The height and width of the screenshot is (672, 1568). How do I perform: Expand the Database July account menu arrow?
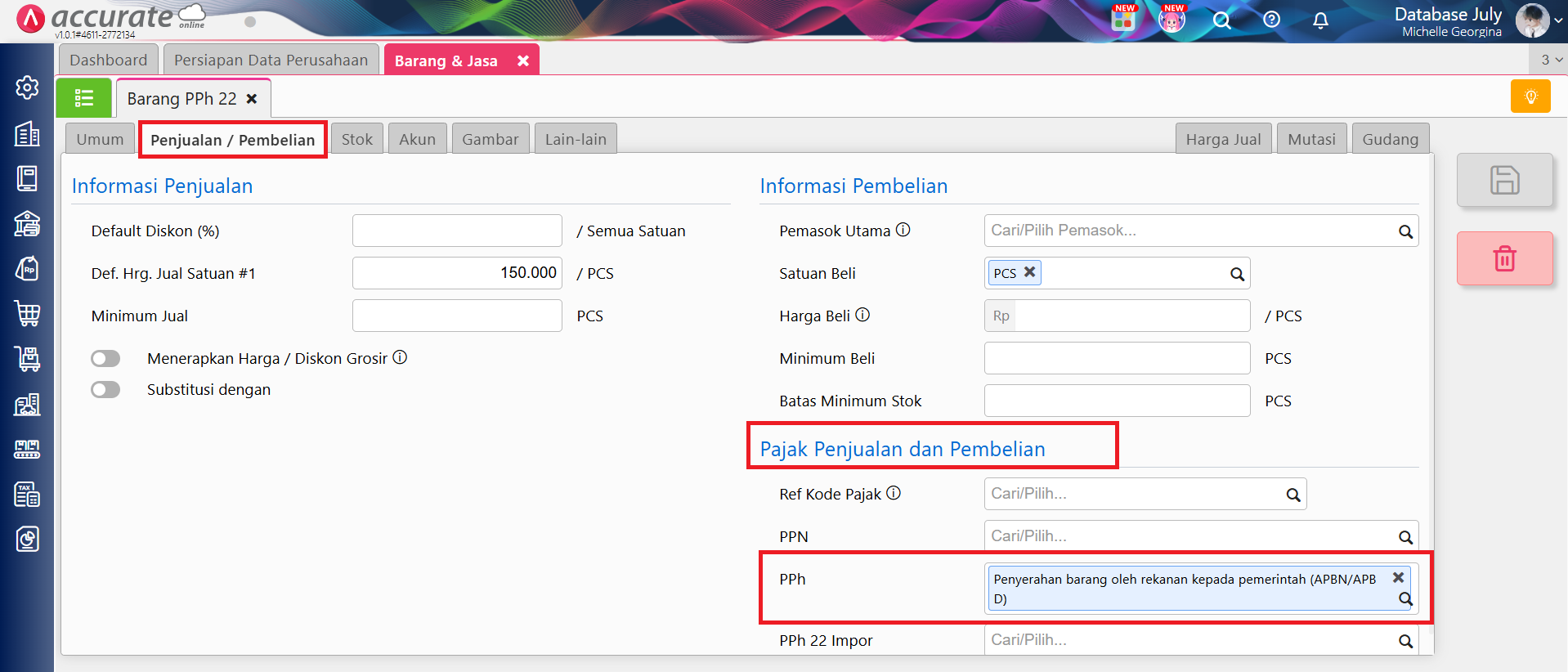pos(1557,21)
